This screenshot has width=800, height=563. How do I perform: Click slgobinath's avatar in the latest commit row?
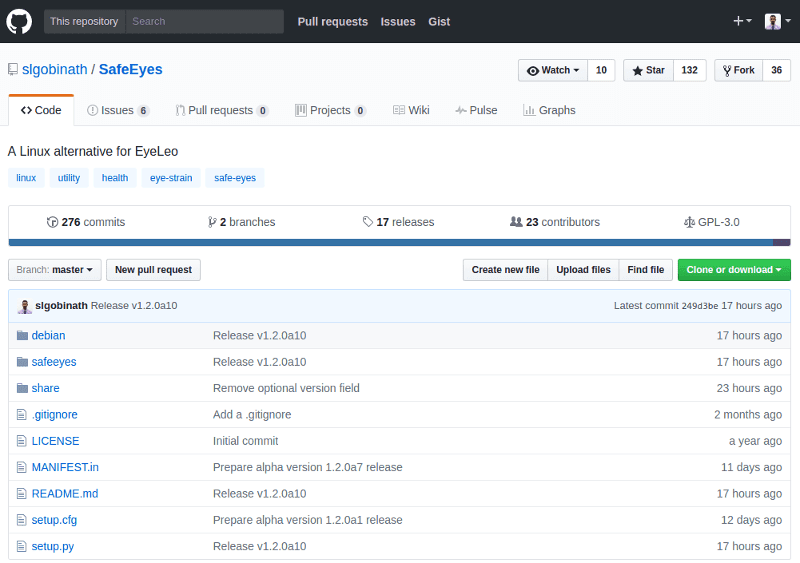click(24, 306)
